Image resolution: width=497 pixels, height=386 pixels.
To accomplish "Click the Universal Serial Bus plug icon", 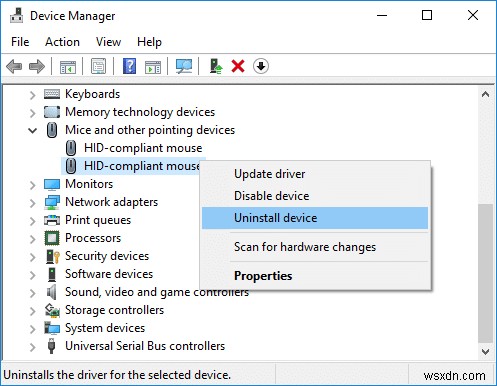I will pyautogui.click(x=51, y=346).
